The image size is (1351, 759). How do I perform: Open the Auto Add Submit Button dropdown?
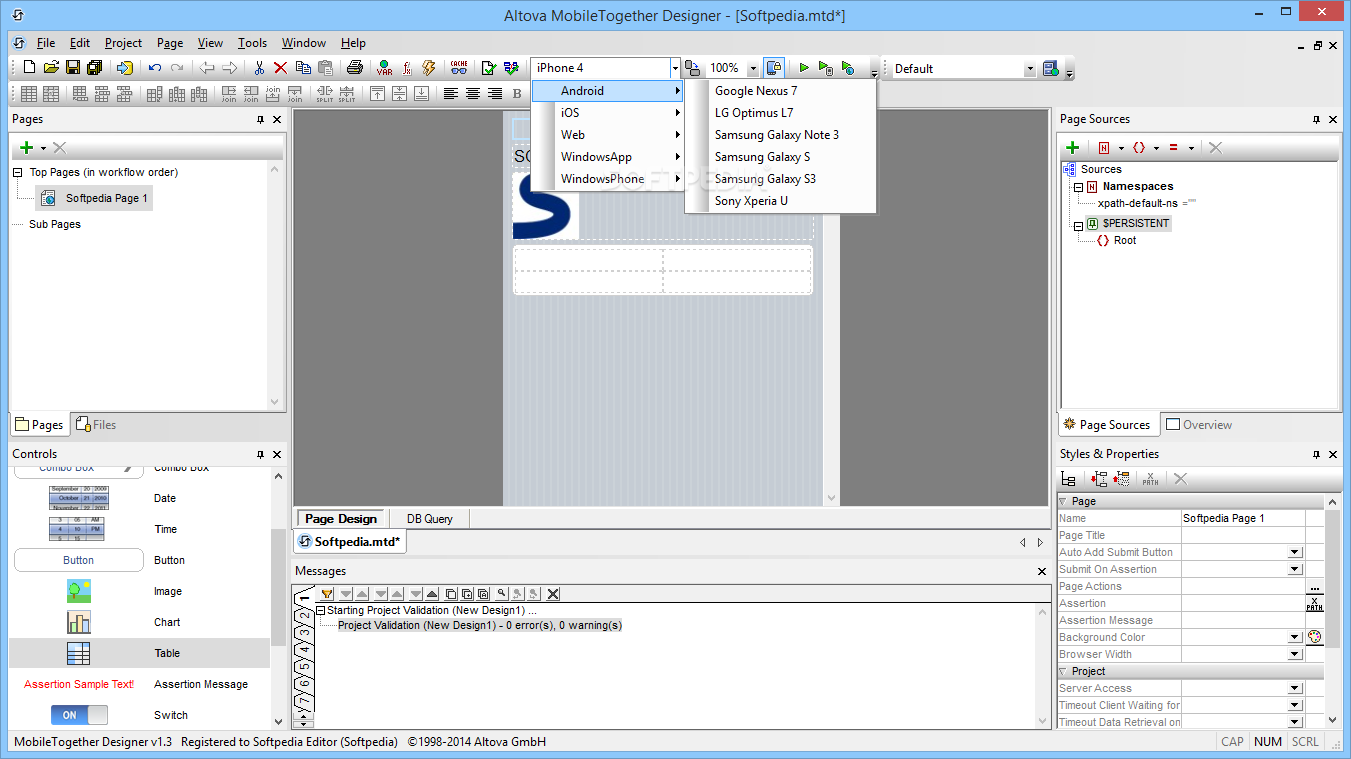[x=1295, y=552]
